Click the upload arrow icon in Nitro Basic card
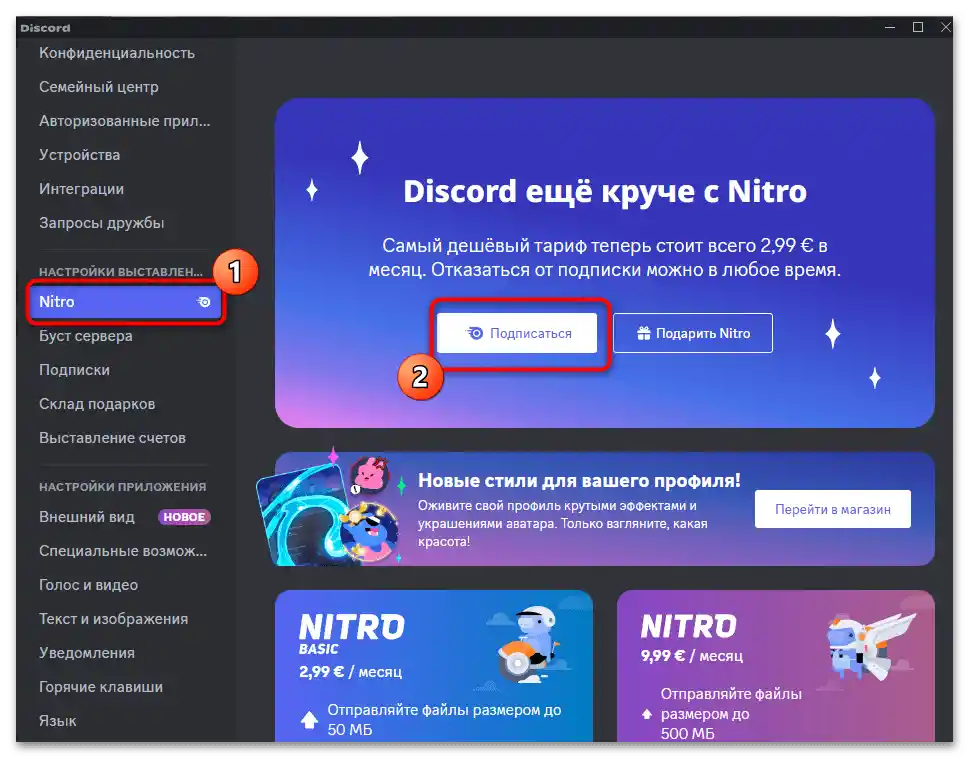This screenshot has height=758, width=969. (309, 719)
